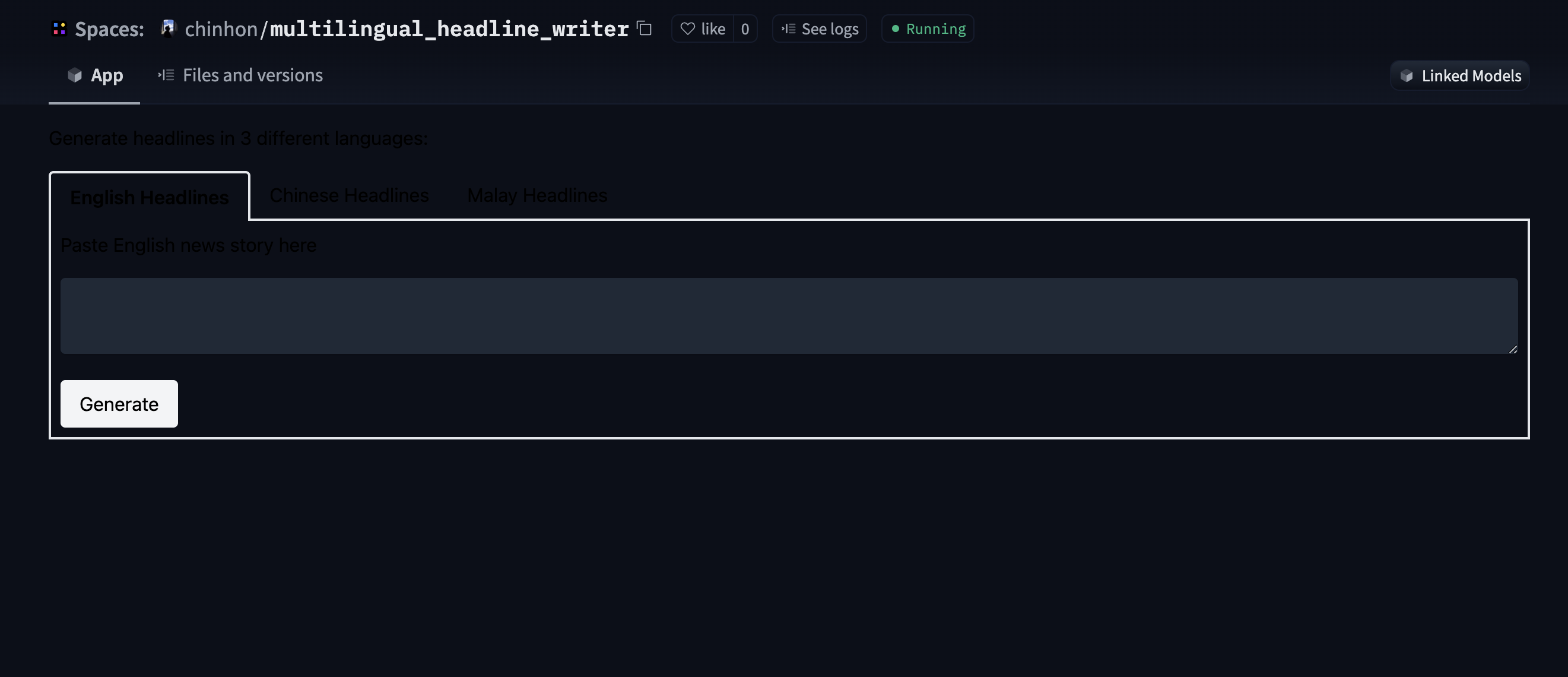The width and height of the screenshot is (1568, 677).
Task: Click the cube icon beside App
Action: point(74,75)
